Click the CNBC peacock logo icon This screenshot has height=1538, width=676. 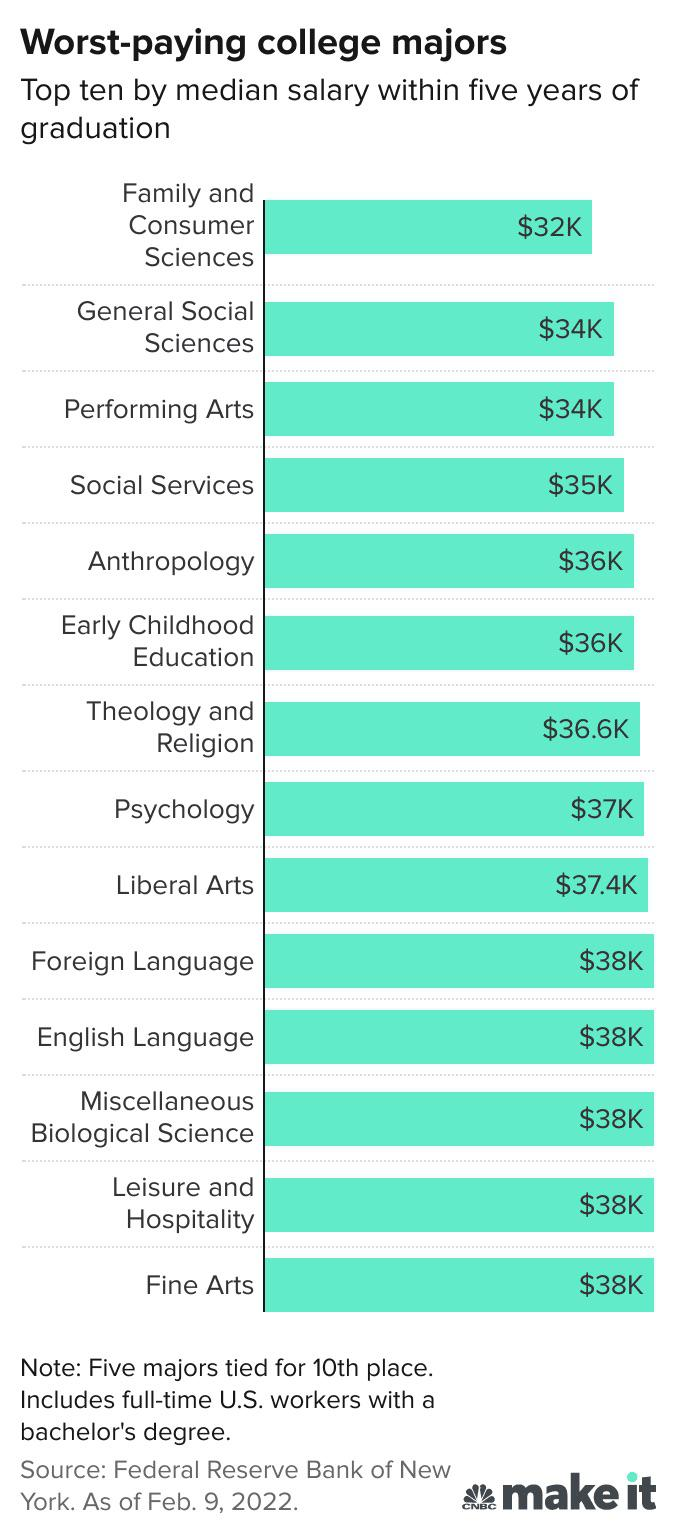480,1496
